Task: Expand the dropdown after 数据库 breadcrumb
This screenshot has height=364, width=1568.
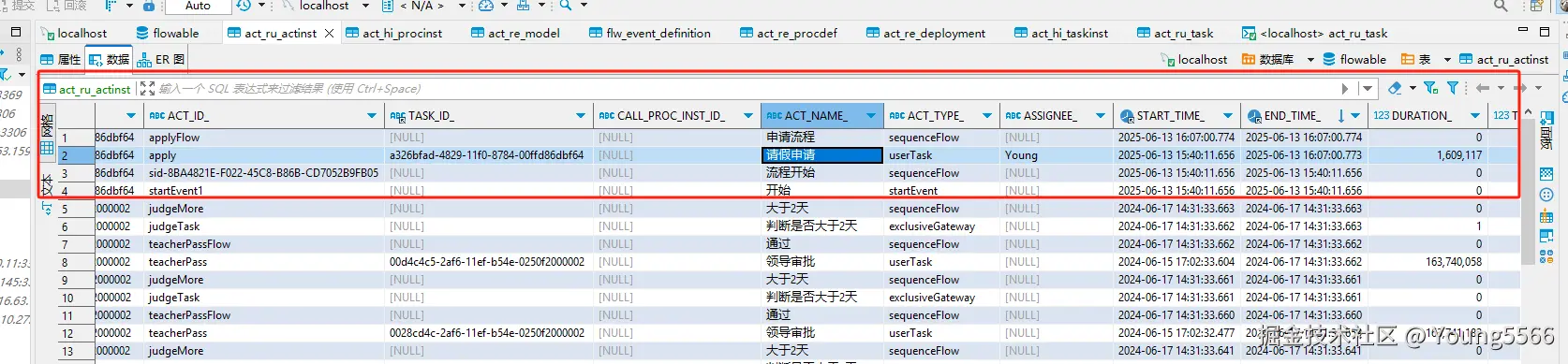Action: pyautogui.click(x=1310, y=59)
